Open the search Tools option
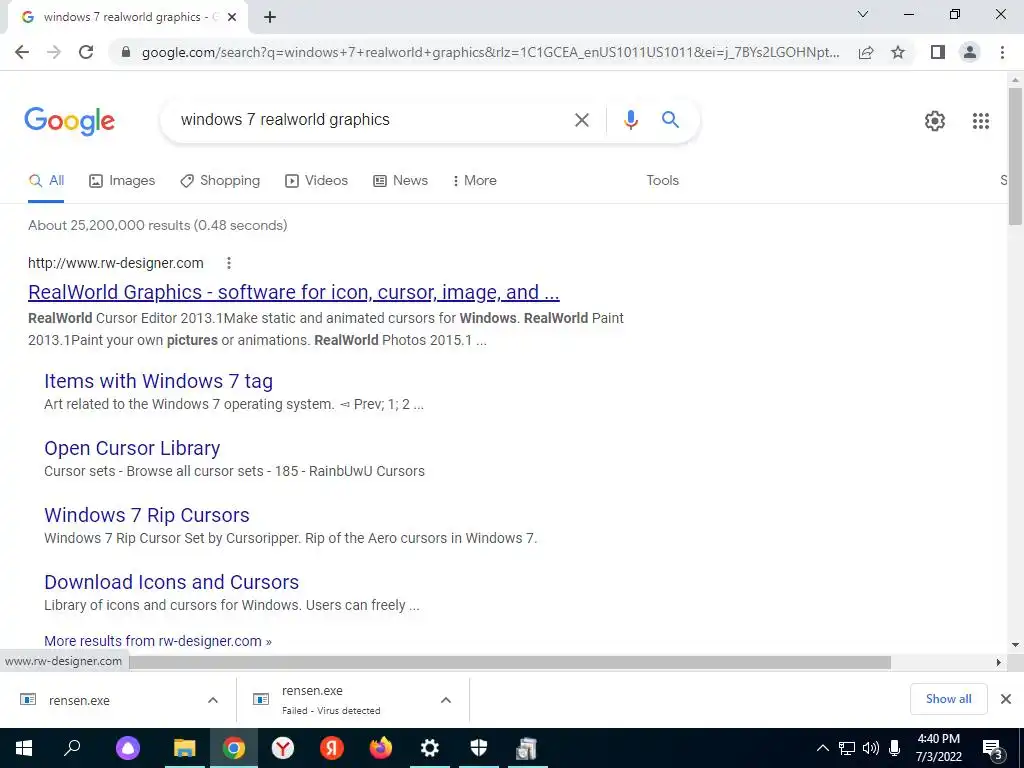The image size is (1024, 768). (663, 181)
